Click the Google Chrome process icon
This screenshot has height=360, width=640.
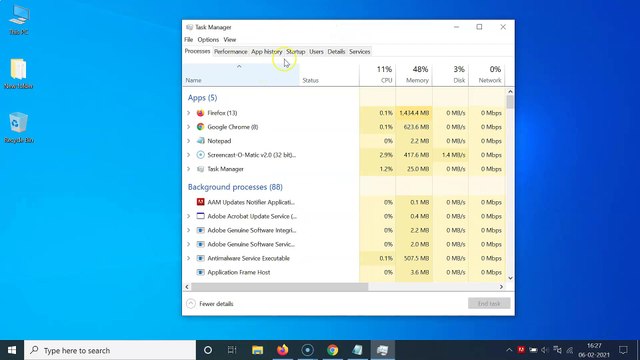[x=200, y=127]
